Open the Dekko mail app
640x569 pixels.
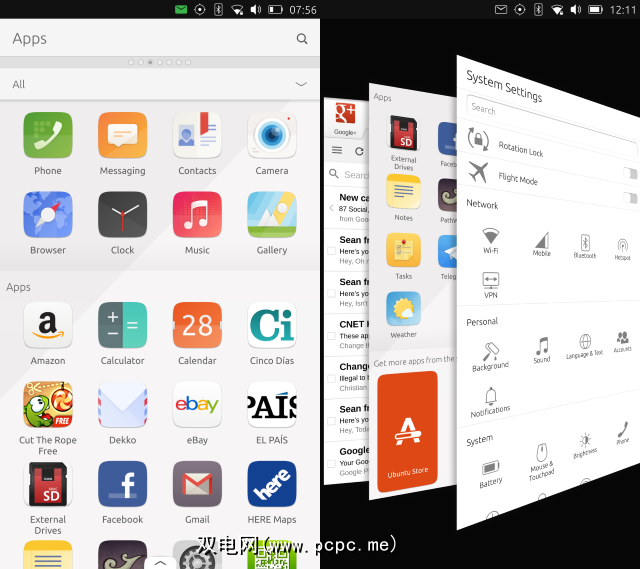pos(122,405)
